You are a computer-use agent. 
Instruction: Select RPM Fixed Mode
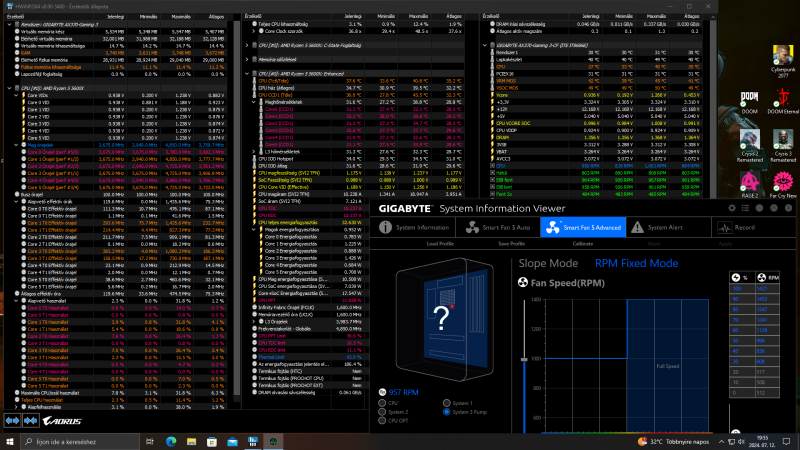(x=636, y=263)
